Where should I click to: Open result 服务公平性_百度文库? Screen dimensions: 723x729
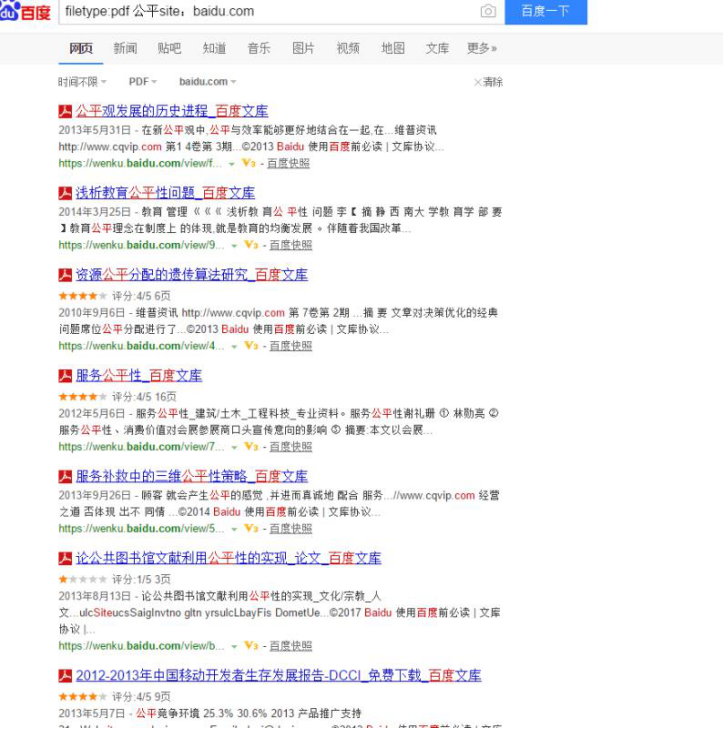click(139, 376)
